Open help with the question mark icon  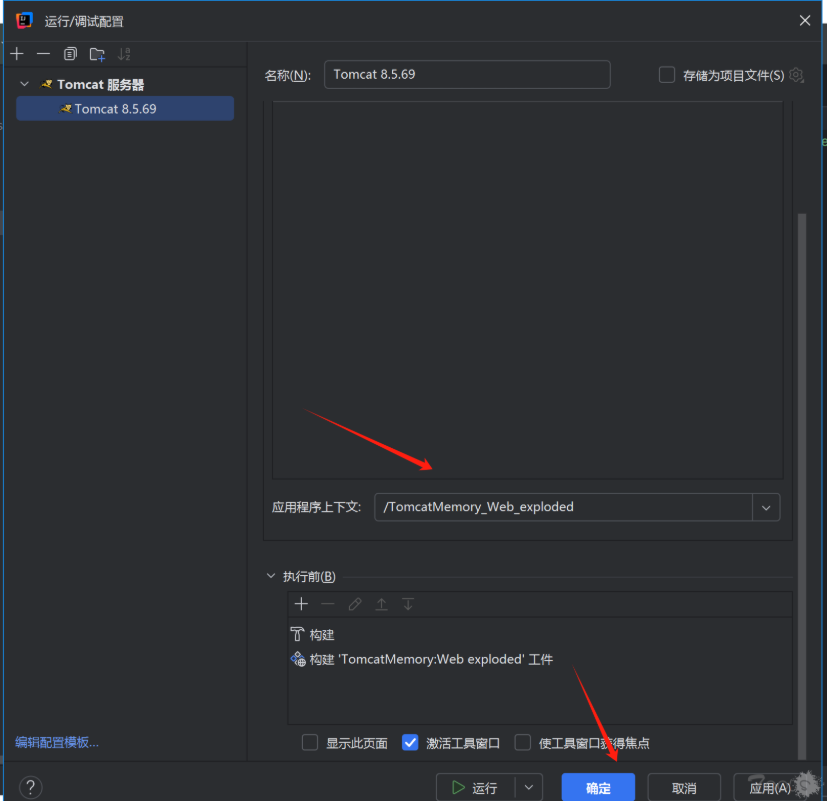click(x=31, y=787)
